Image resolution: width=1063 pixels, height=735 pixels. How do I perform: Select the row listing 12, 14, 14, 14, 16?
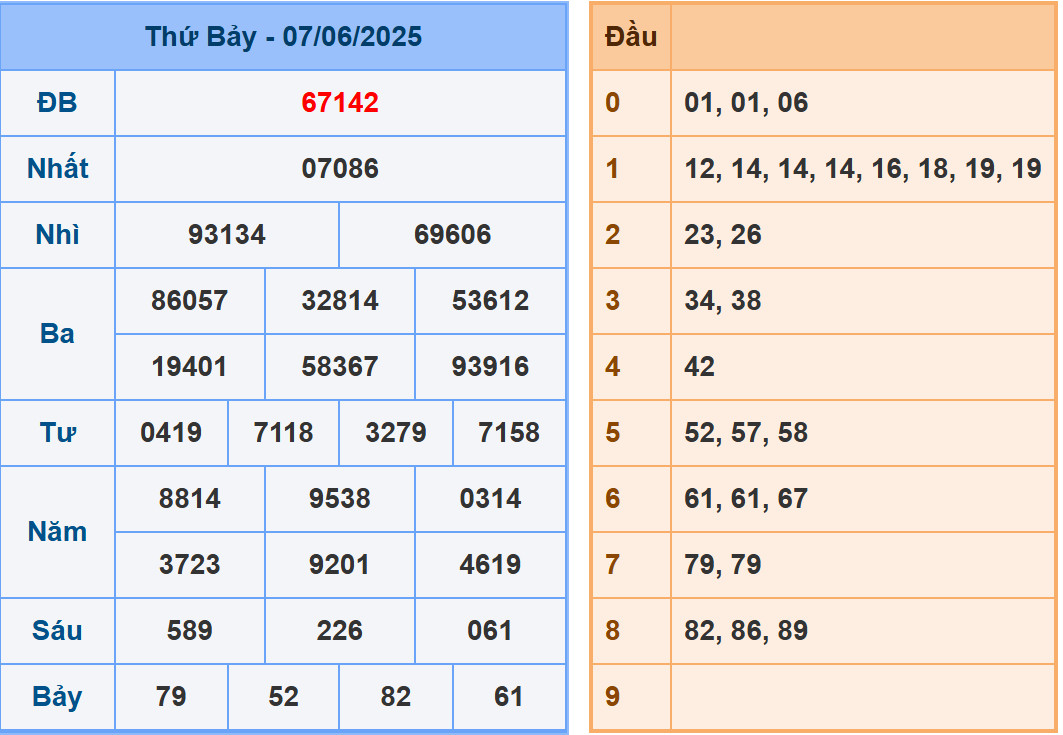pyautogui.click(x=862, y=169)
